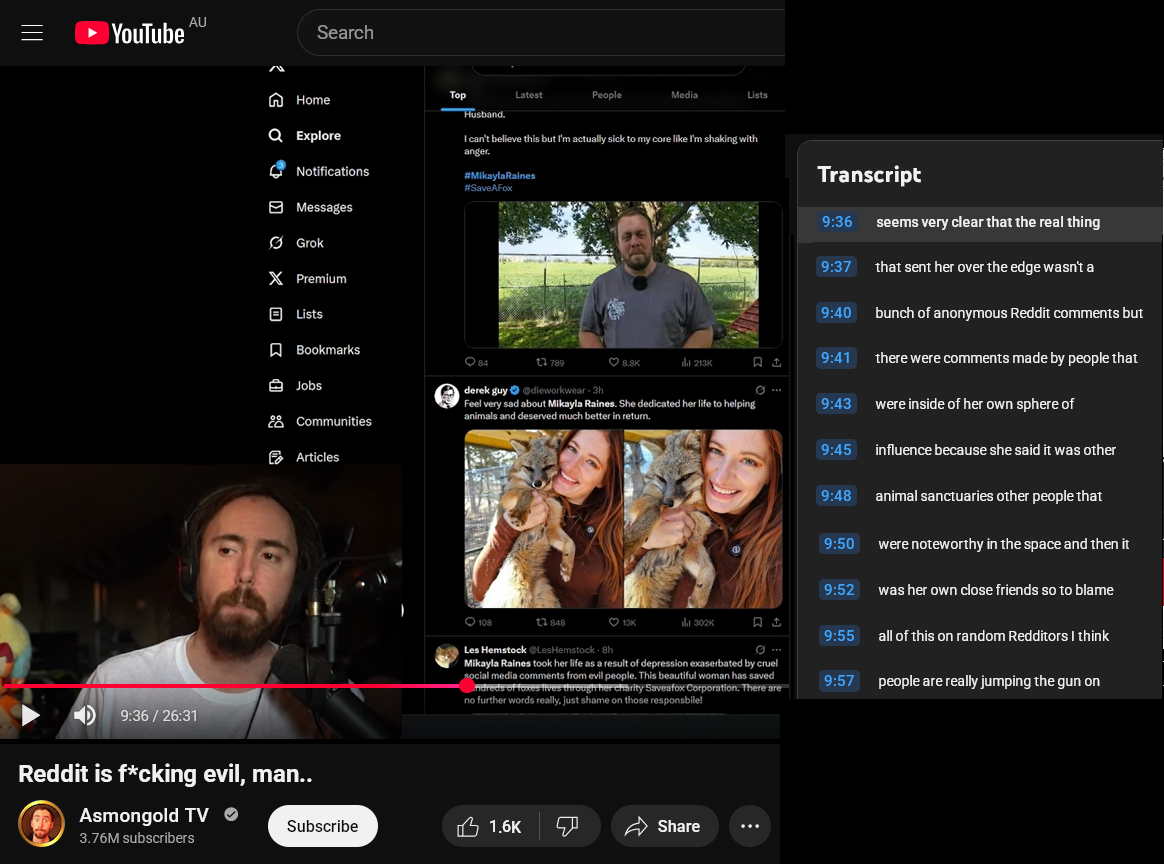Jump to transcript timestamp 9:57
The width and height of the screenshot is (1164, 864).
click(839, 681)
